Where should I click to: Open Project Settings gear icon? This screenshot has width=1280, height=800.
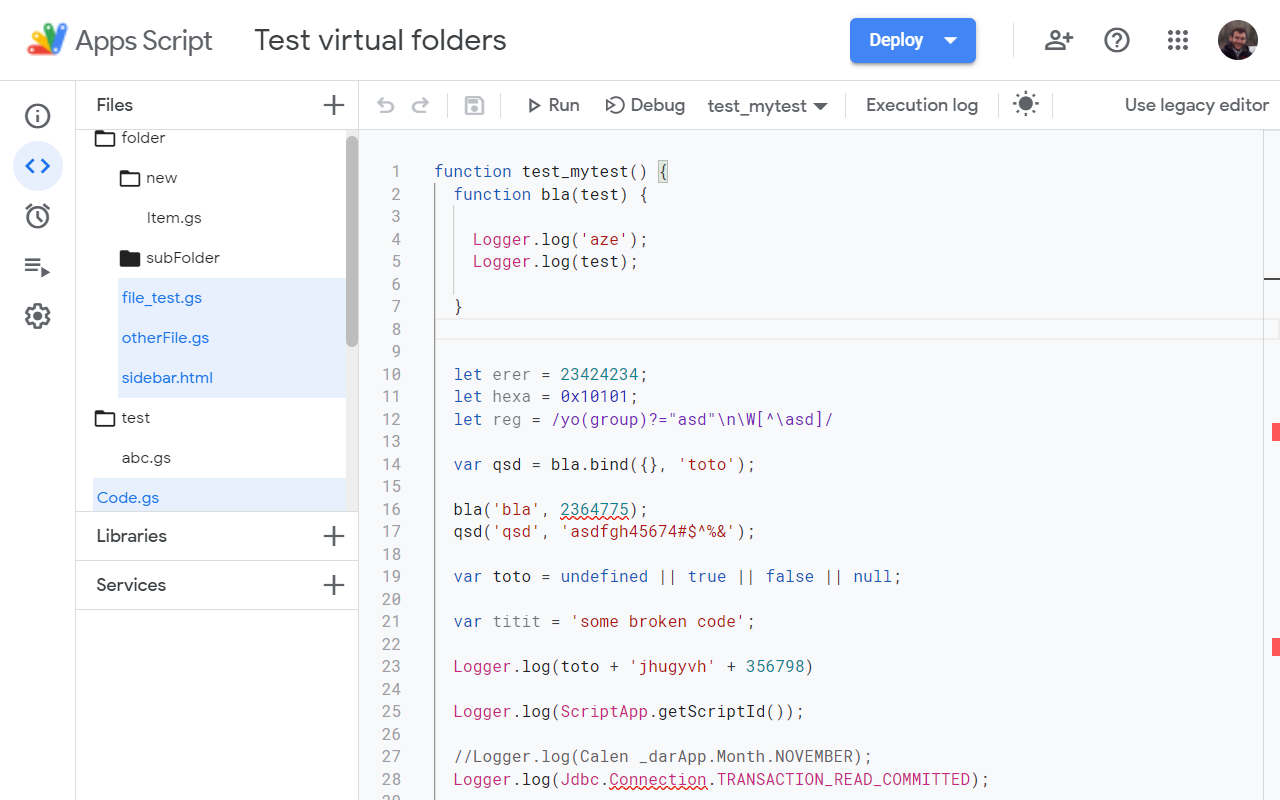[37, 316]
